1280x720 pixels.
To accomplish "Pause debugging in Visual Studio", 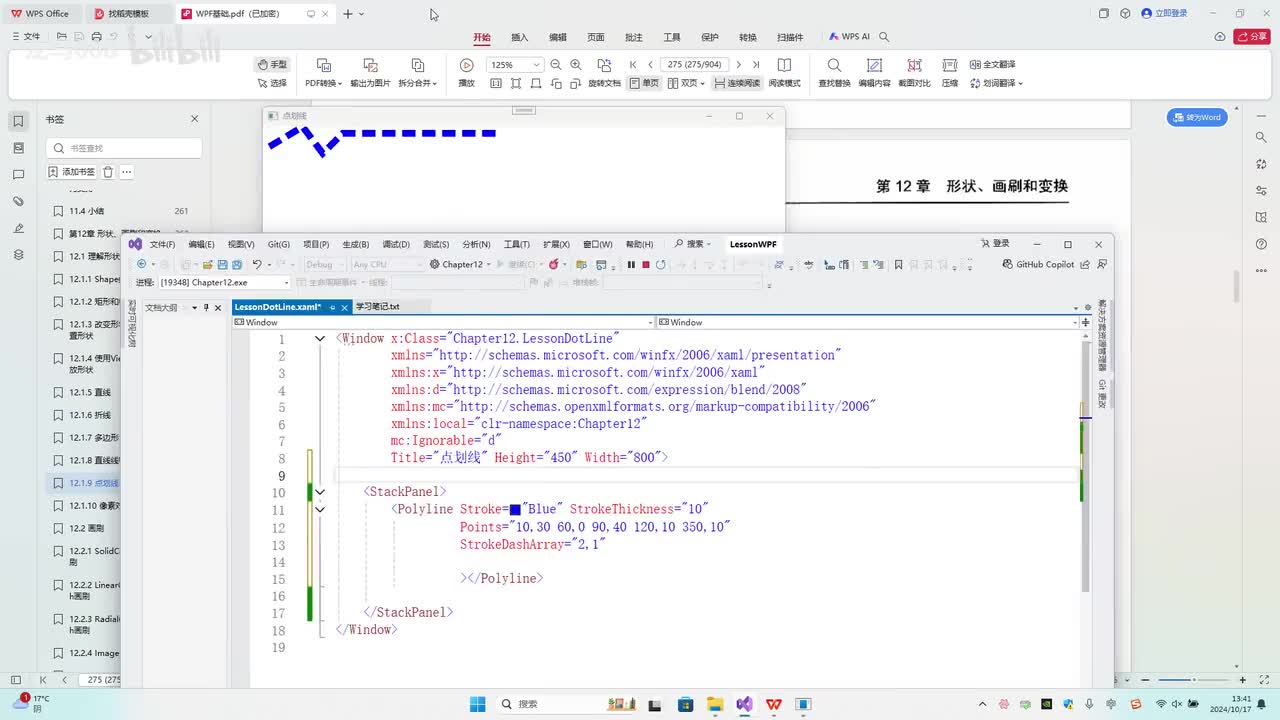I will click(x=631, y=265).
